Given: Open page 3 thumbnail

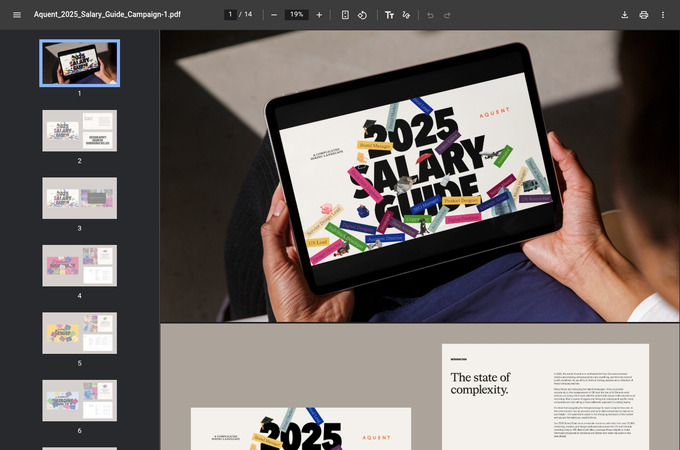Looking at the screenshot, I should tap(80, 198).
